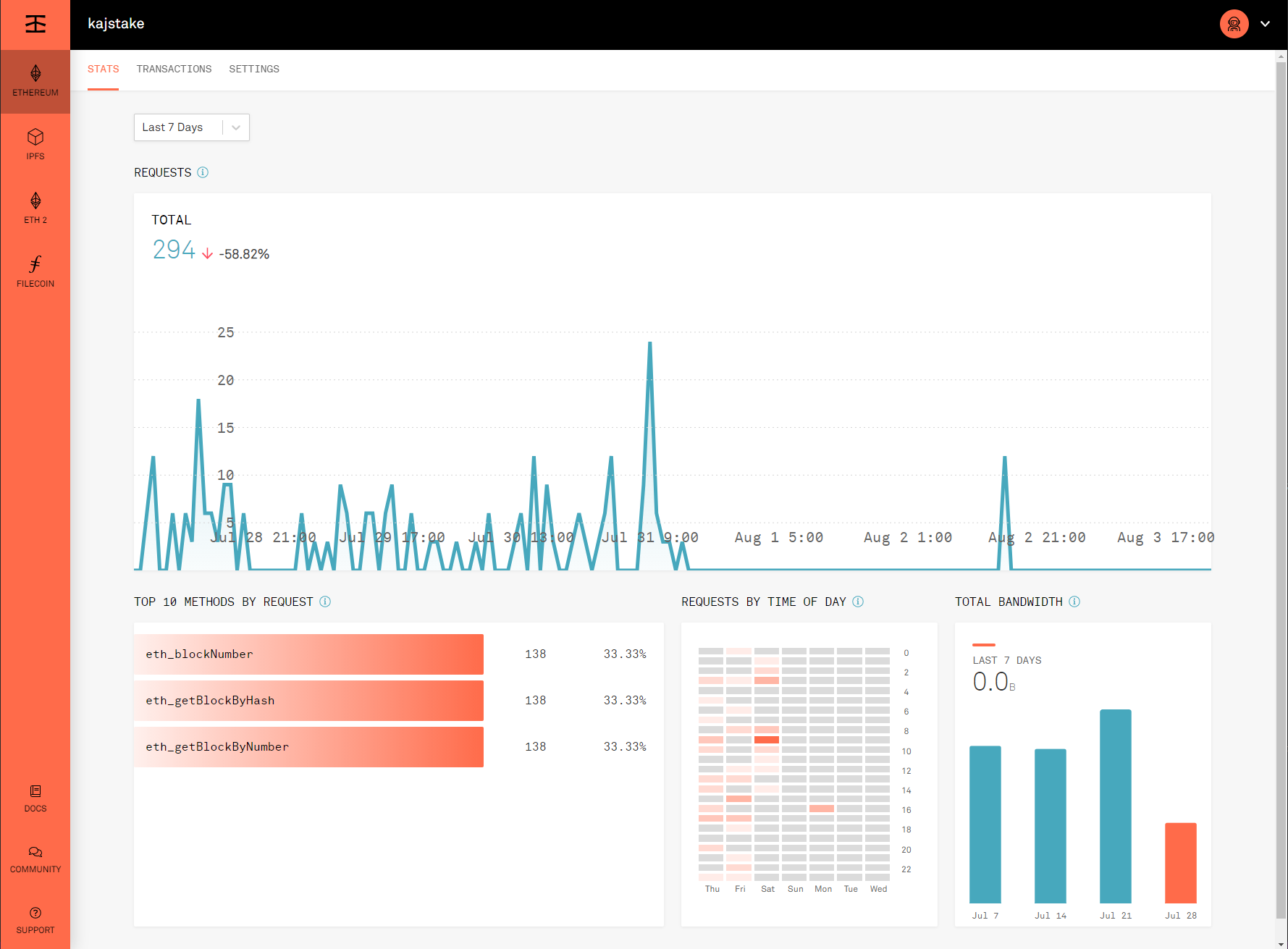
Task: Click the 0.0 B bandwidth value
Action: pyautogui.click(x=994, y=682)
